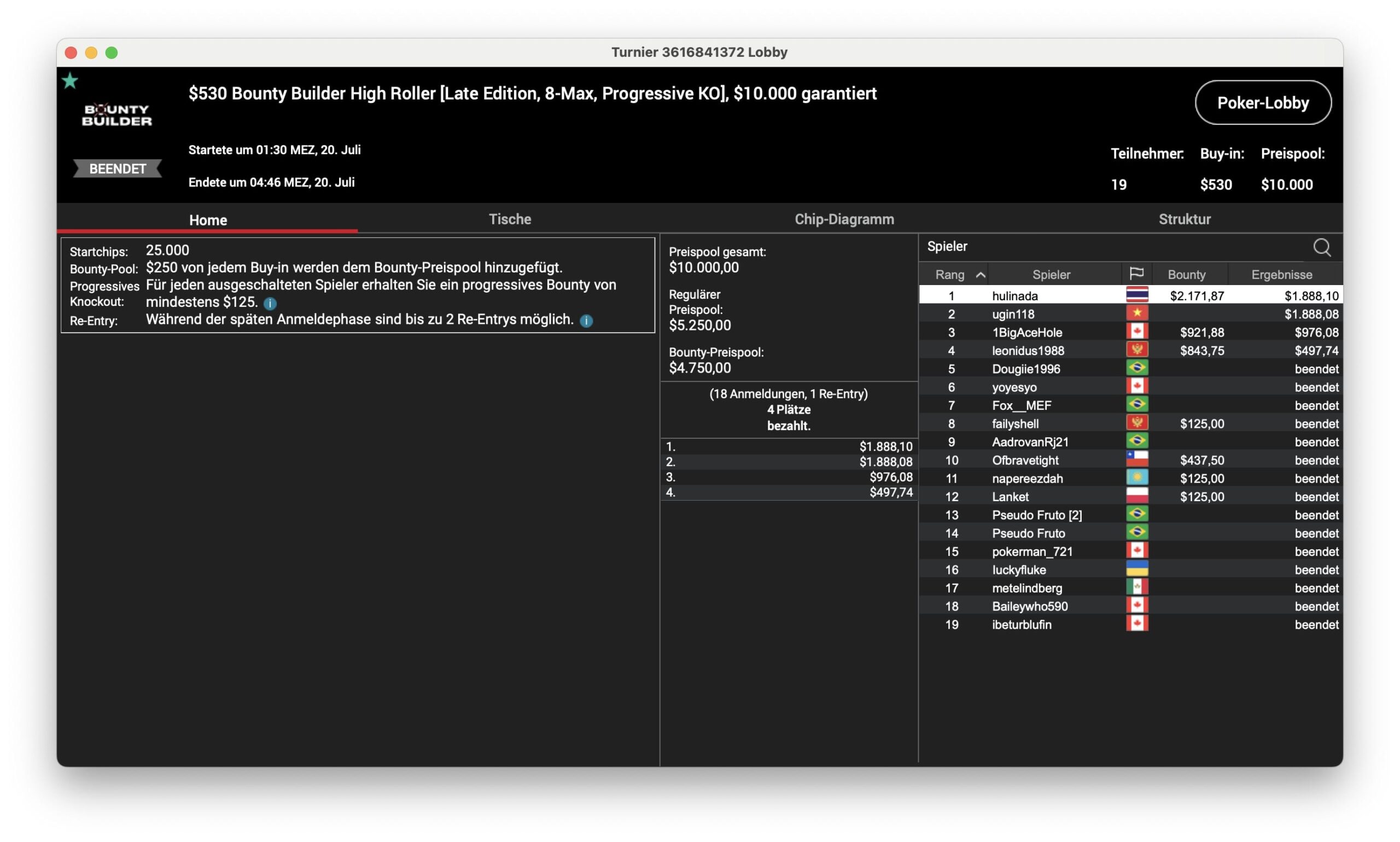Switch to the Tische tab
The image size is (1400, 842).
509,219
